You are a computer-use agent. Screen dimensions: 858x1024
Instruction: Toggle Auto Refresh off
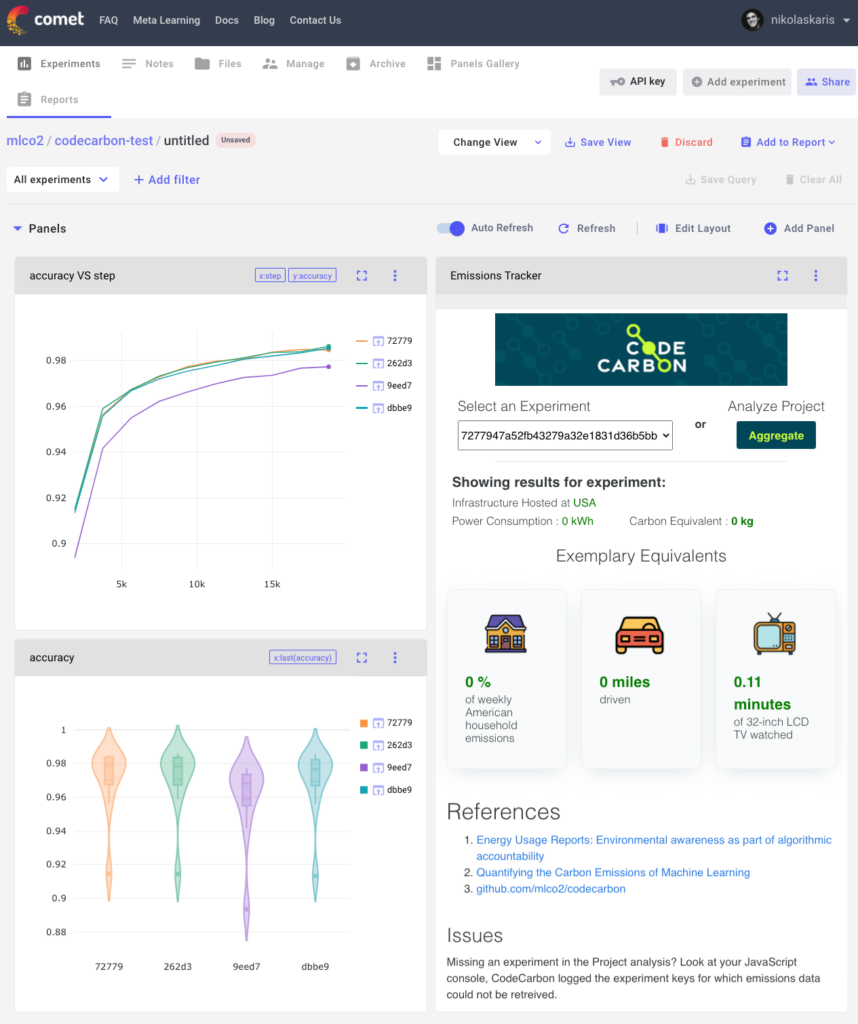[x=451, y=228]
